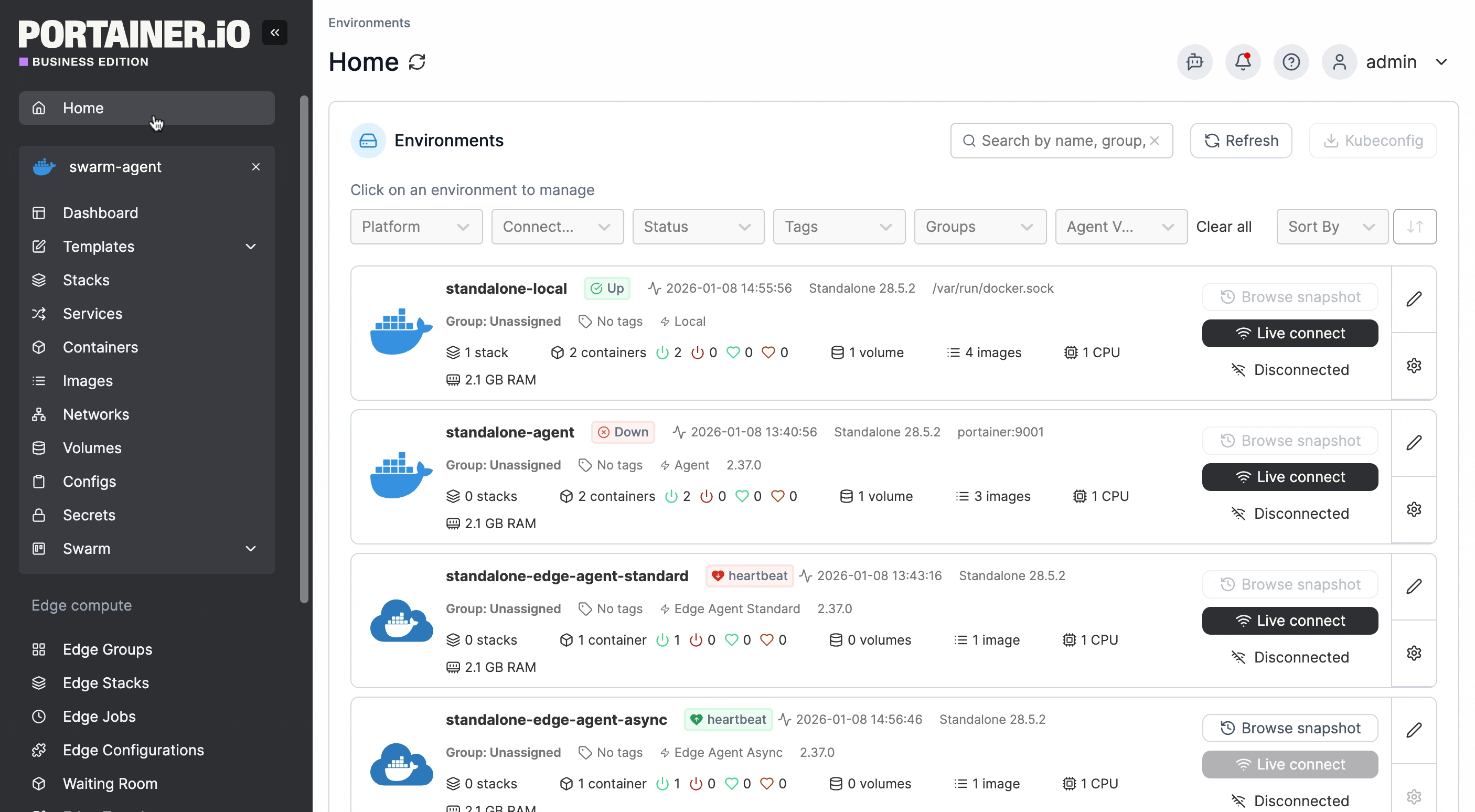
Task: Open the help question mark icon
Action: coord(1290,62)
